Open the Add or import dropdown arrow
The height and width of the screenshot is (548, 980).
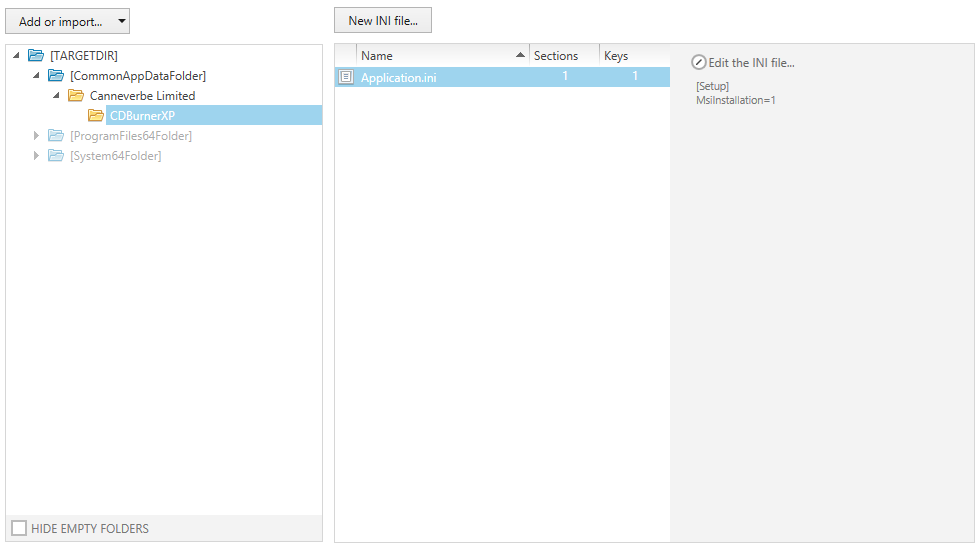(x=122, y=21)
